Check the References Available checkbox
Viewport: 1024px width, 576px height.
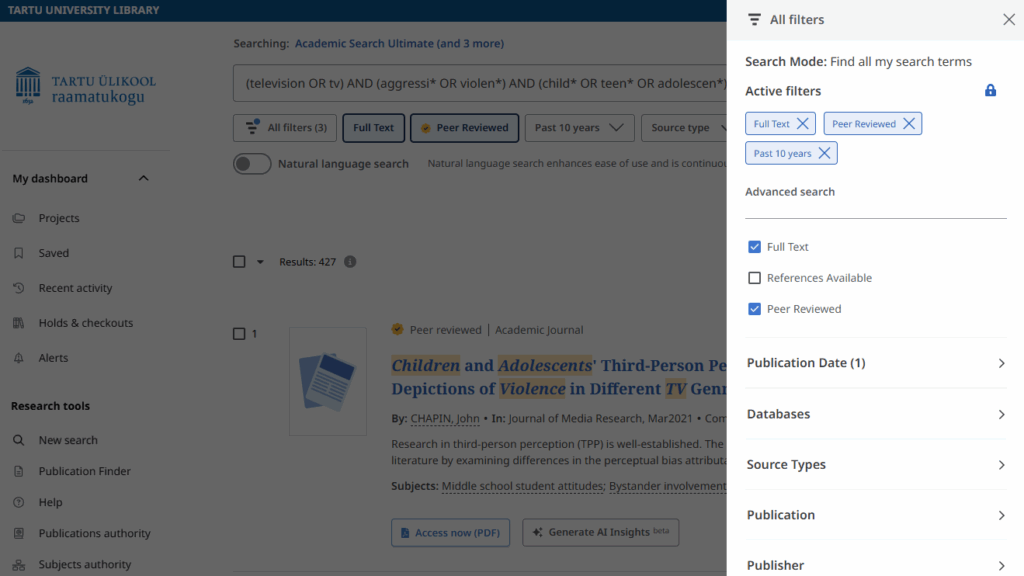(x=755, y=278)
